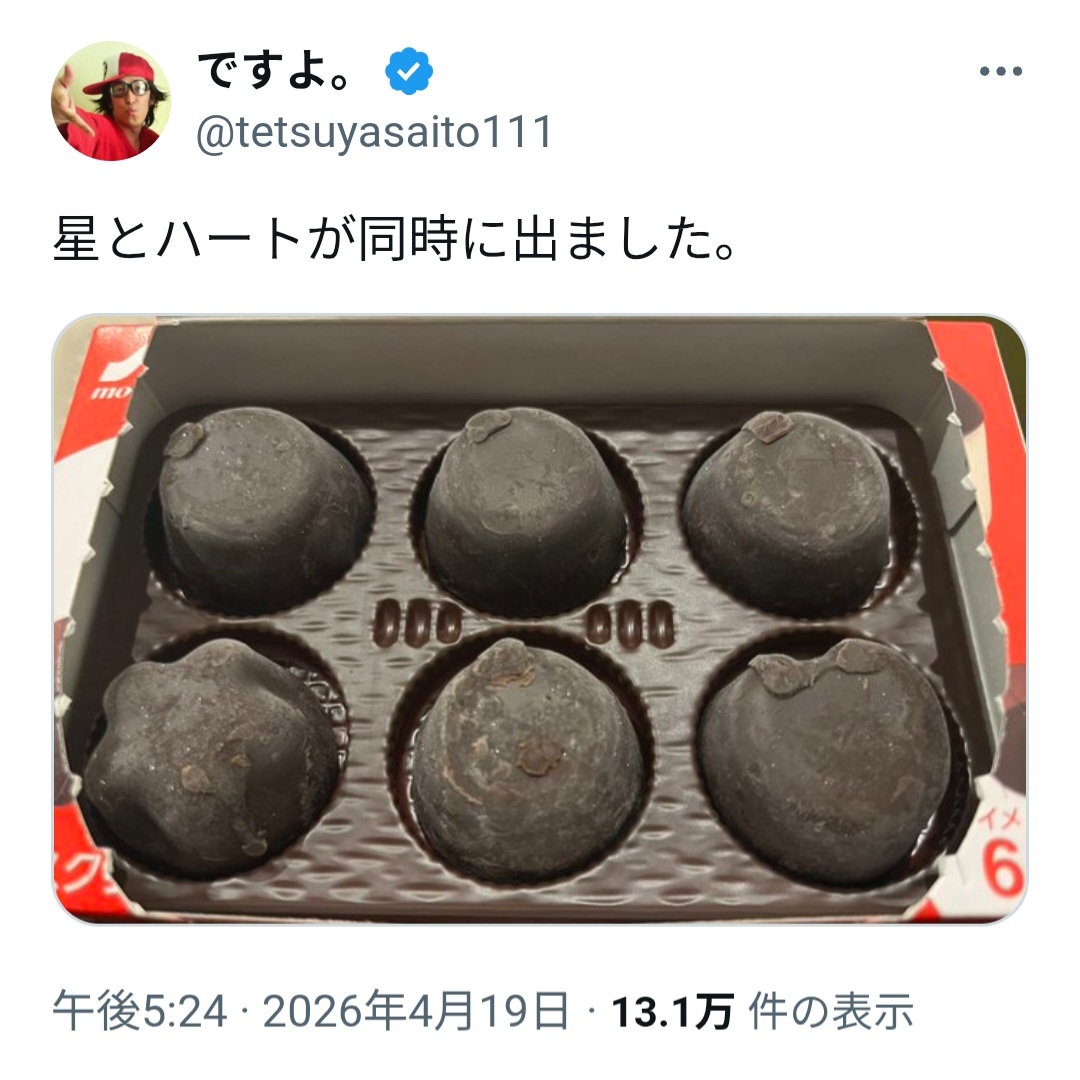
Task: Open the 午後5:24 timestamp link
Action: click(140, 1012)
